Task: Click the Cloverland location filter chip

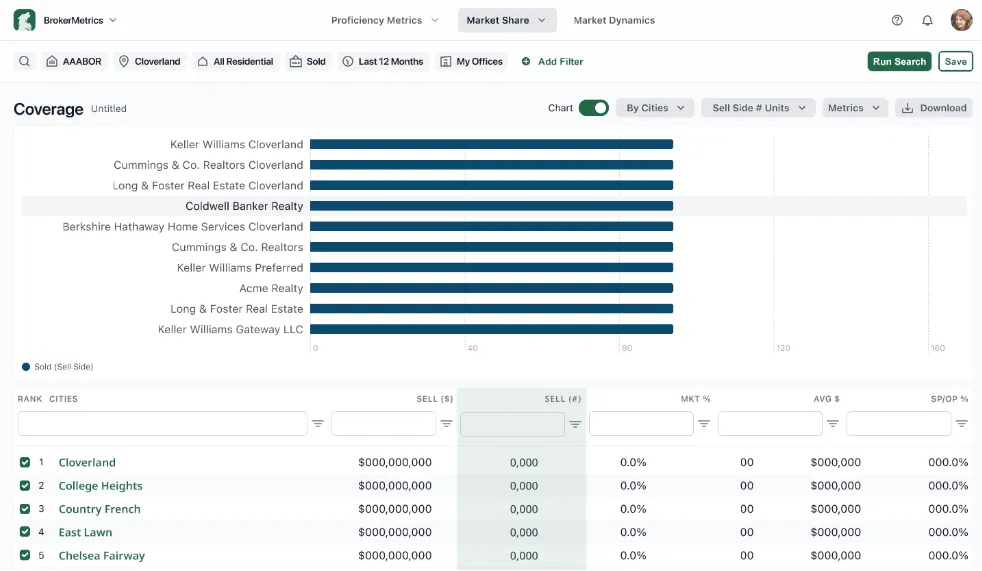Action: tap(150, 61)
